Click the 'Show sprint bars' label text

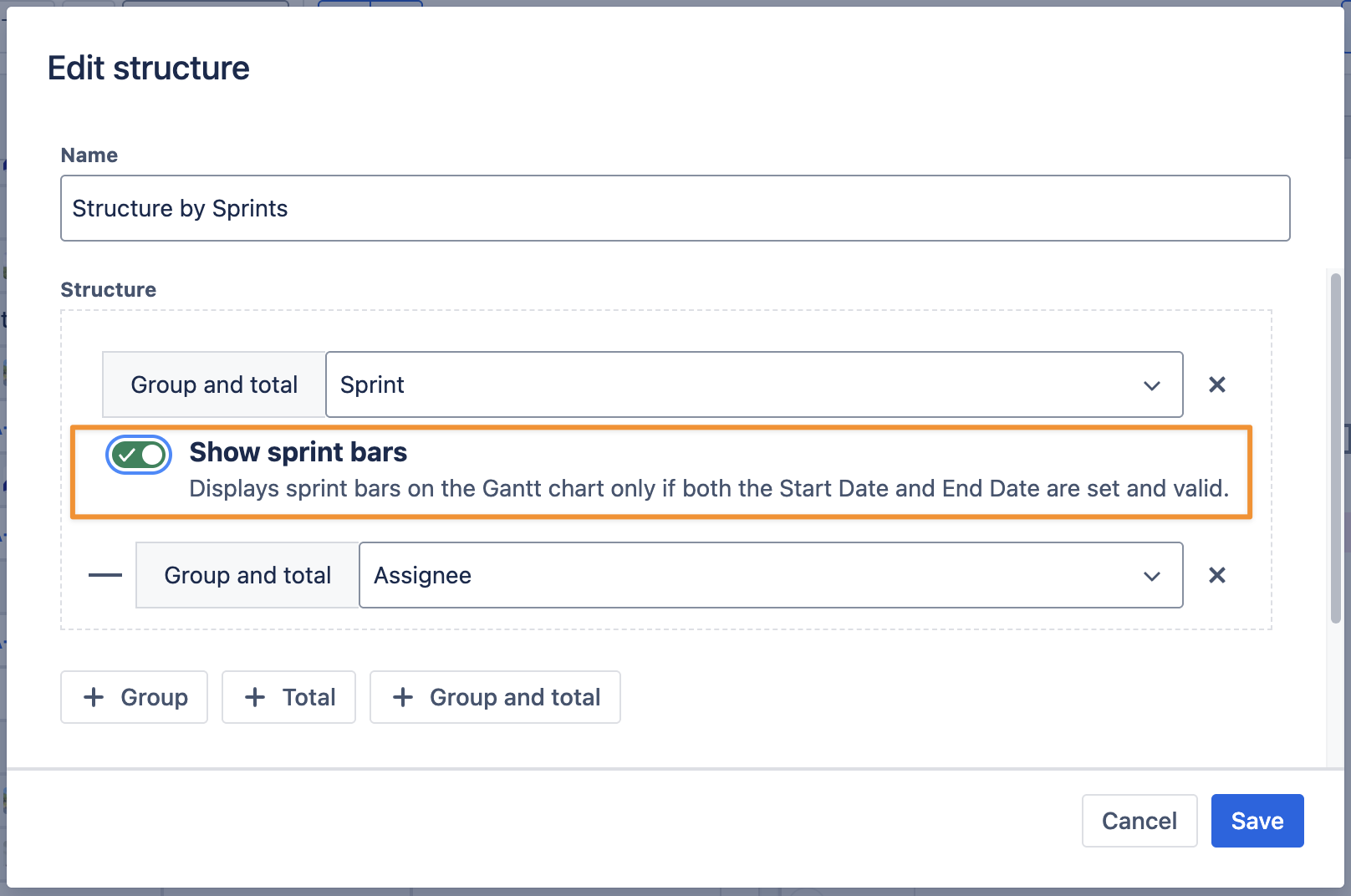pos(298,452)
